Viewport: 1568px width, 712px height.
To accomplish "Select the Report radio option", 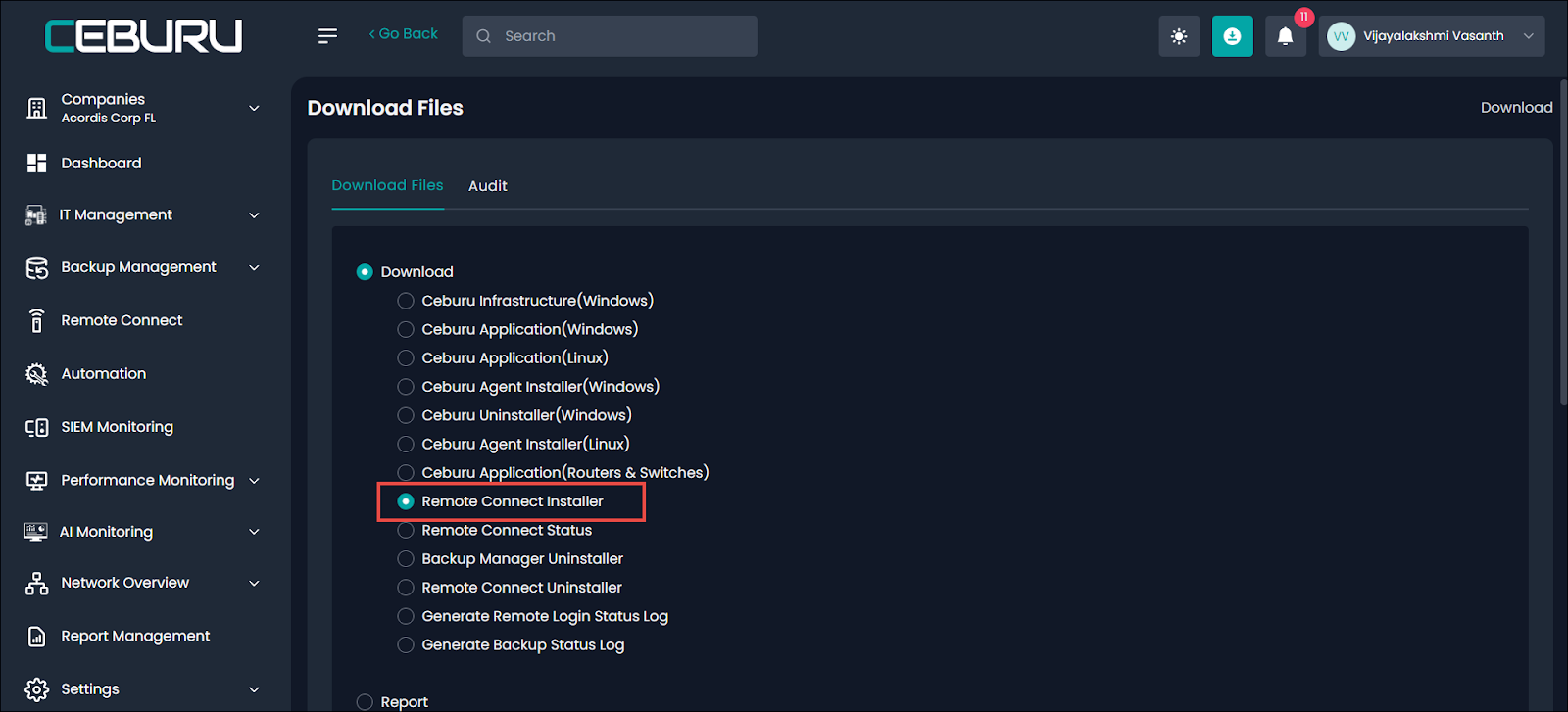I will coord(365,702).
